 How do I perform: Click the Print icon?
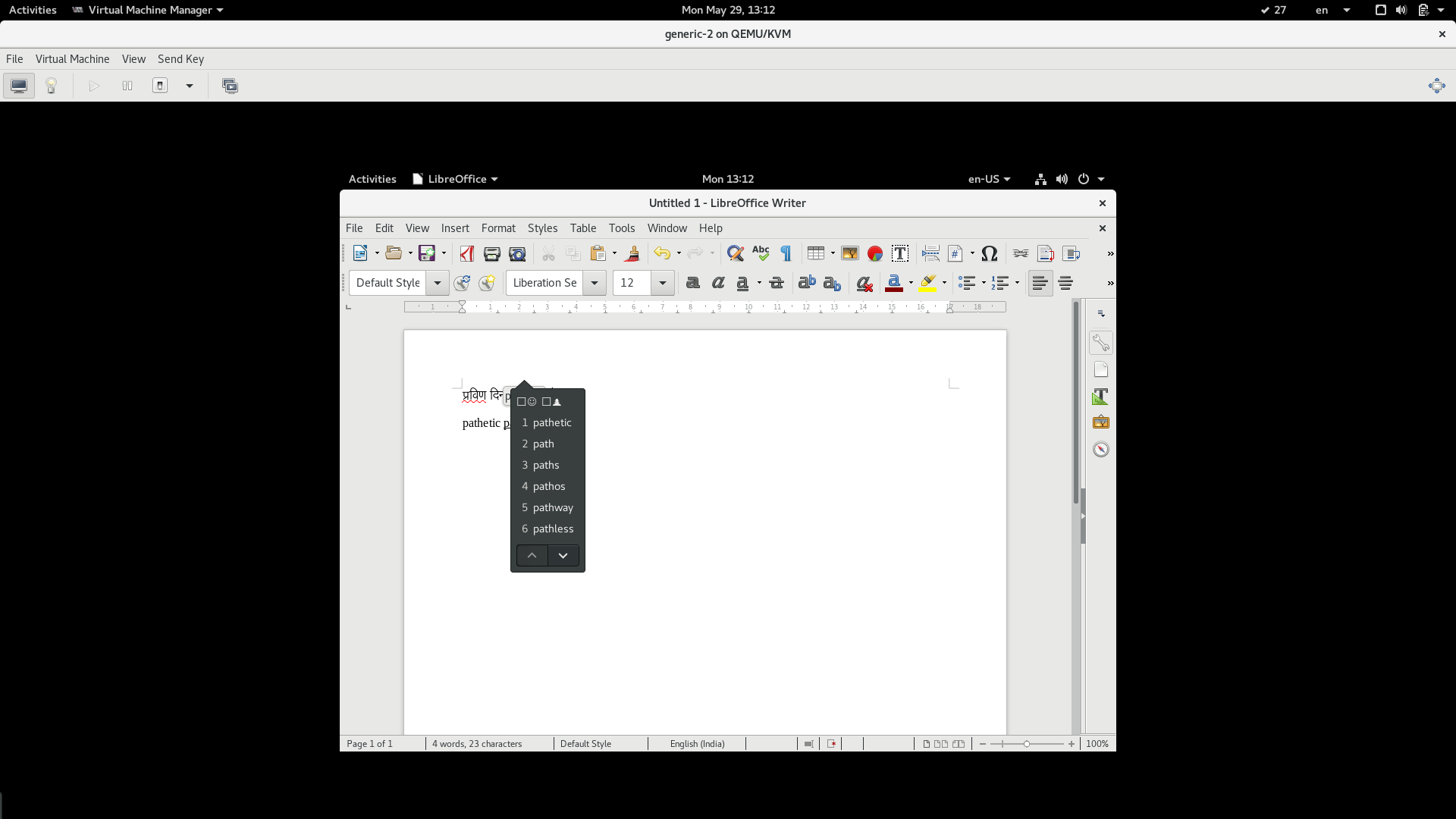pos(491,253)
